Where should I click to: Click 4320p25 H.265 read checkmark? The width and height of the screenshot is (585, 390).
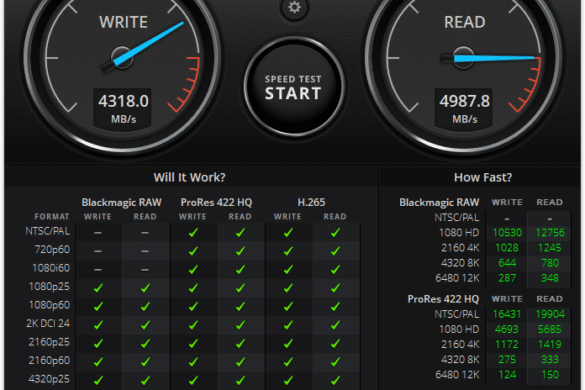click(335, 380)
